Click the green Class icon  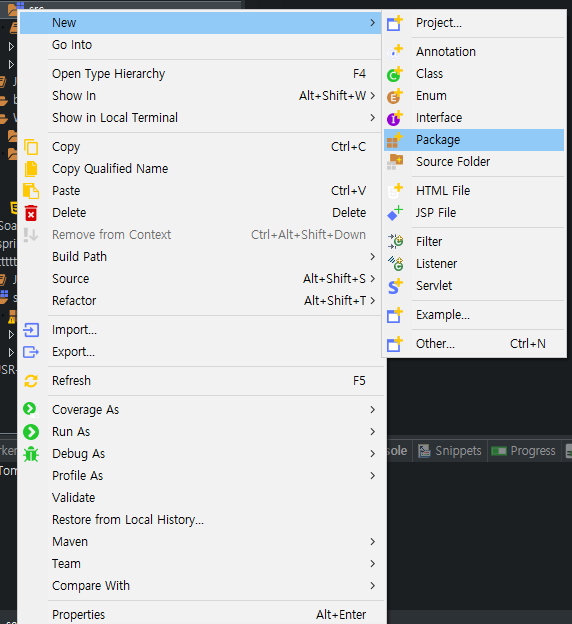click(x=395, y=74)
